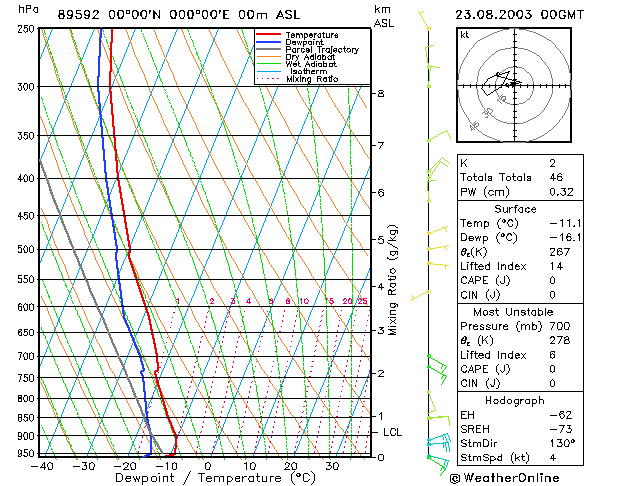Click the K index value 2
Screen dimensions: 629x486
[x=553, y=163]
